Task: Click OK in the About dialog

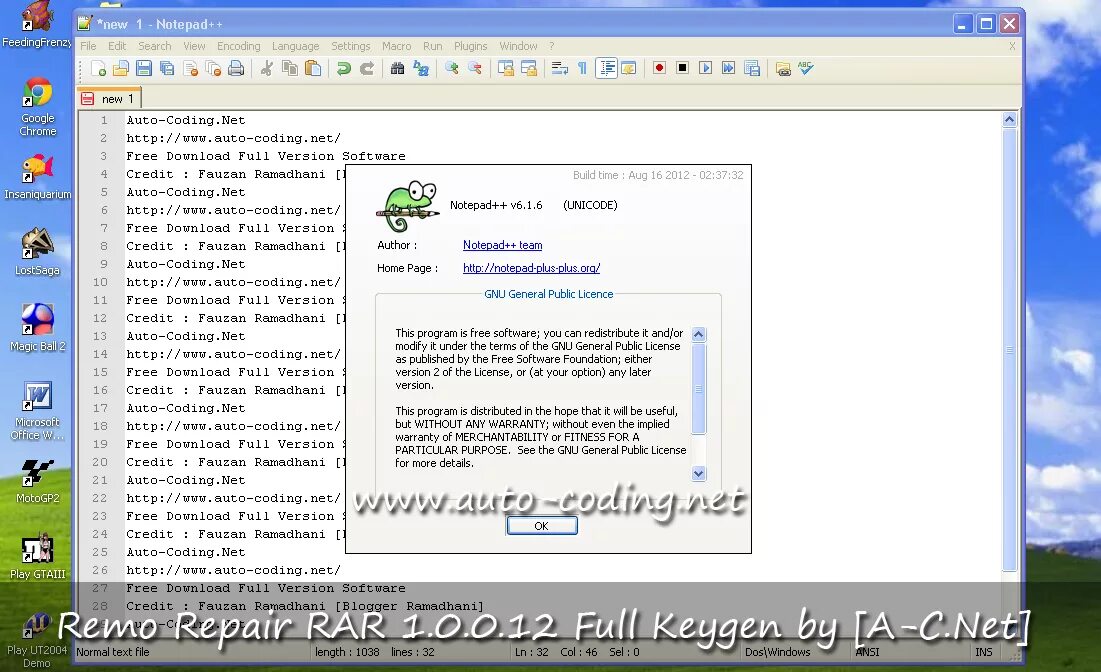Action: click(541, 526)
